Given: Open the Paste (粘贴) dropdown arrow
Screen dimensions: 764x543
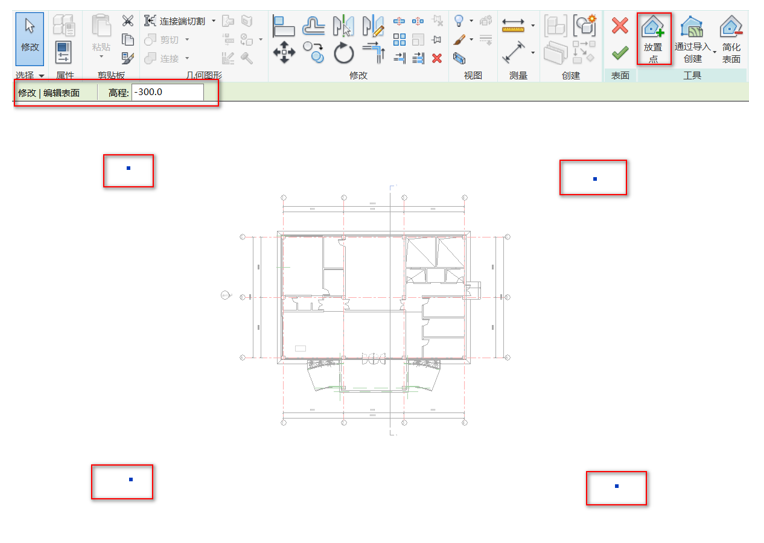Looking at the screenshot, I should (101, 57).
